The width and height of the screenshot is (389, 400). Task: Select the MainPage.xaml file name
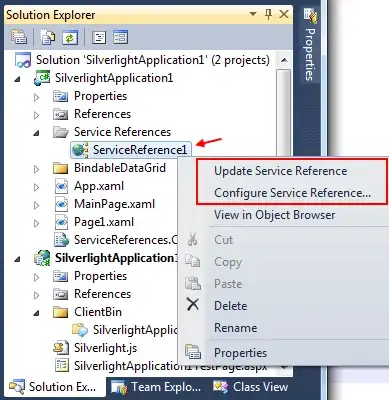[114, 204]
